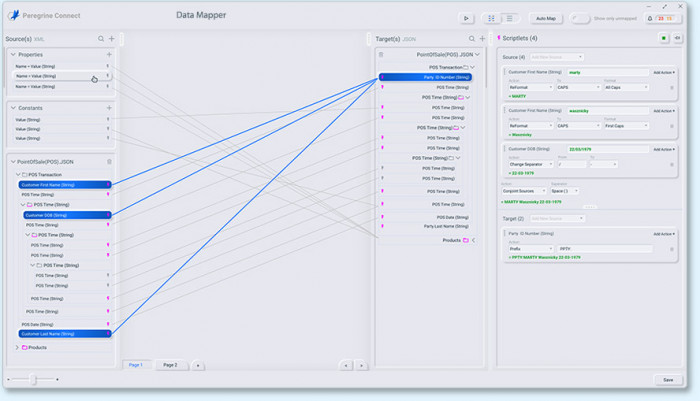Open the Prefix action dropdown
The height and width of the screenshot is (401, 700).
[531, 249]
